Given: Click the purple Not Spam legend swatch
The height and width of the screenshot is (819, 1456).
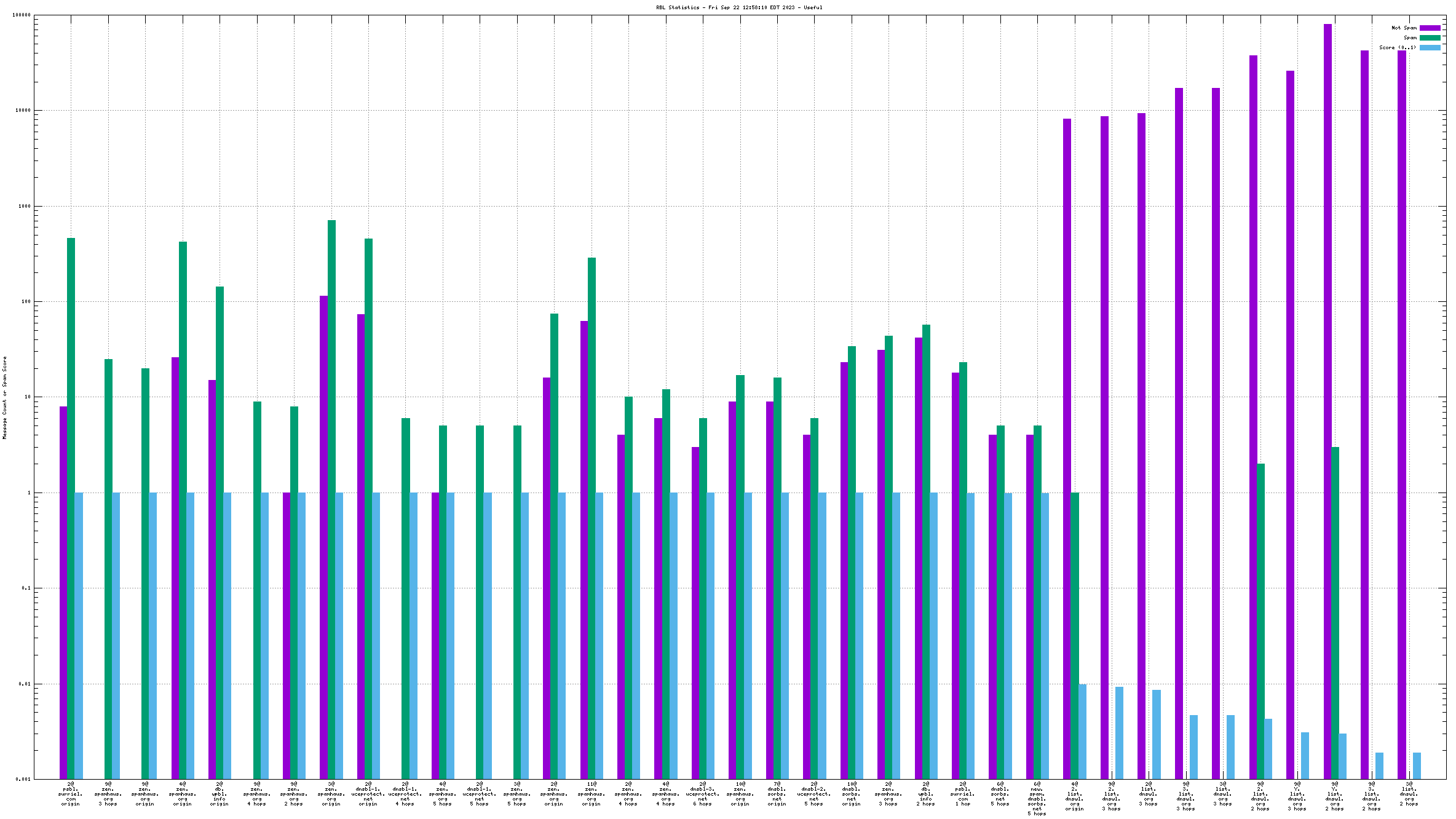Looking at the screenshot, I should 1430,28.
